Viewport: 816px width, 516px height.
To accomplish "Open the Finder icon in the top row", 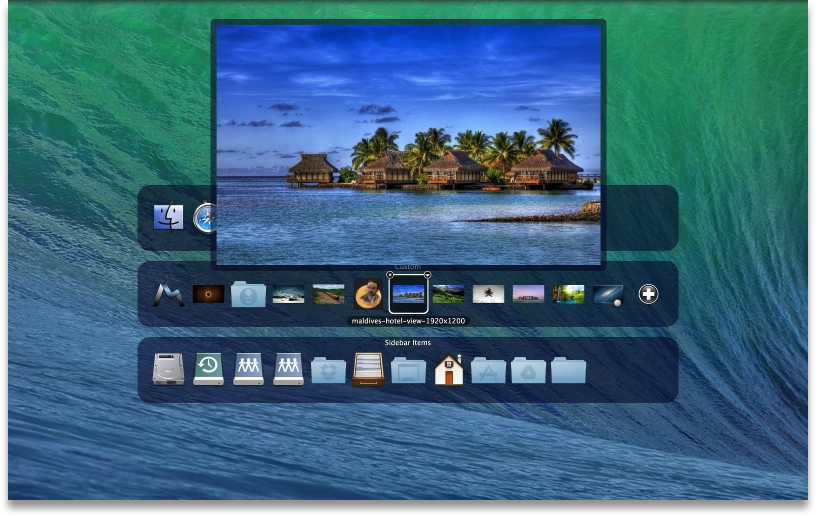I will pos(169,217).
